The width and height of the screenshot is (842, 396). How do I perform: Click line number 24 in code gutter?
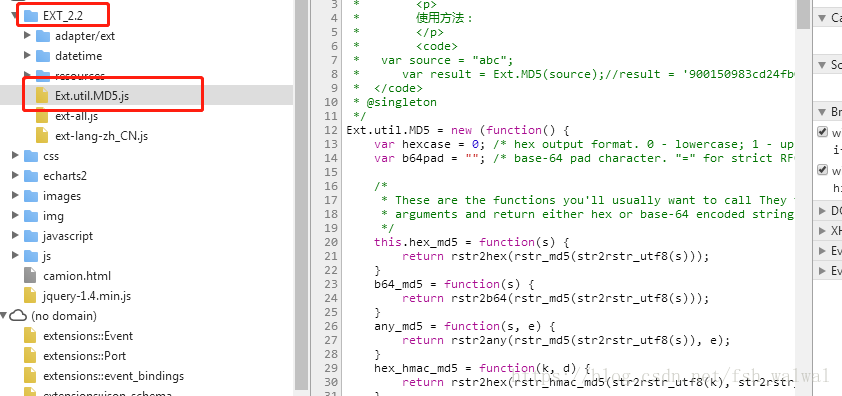pos(331,298)
